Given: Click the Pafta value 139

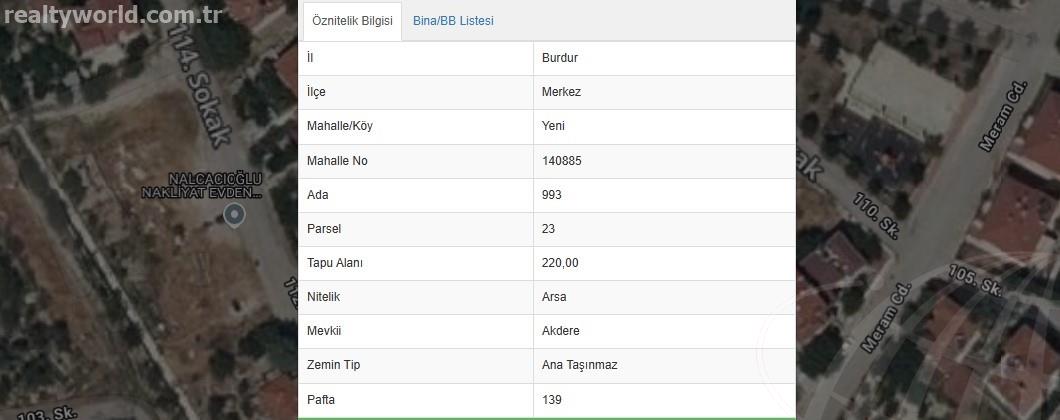Looking at the screenshot, I should [552, 400].
